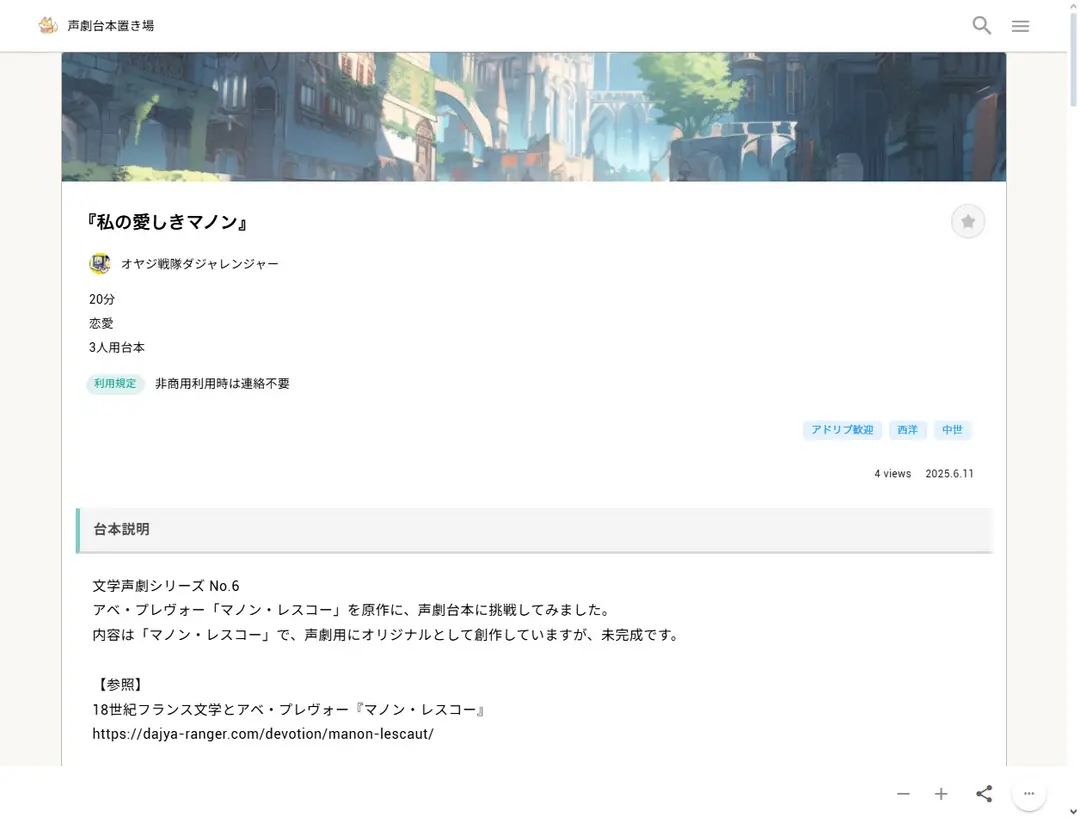1080x818 pixels.
Task: Click the 文学声劇シリーズ No.6 line
Action: pyautogui.click(x=166, y=586)
